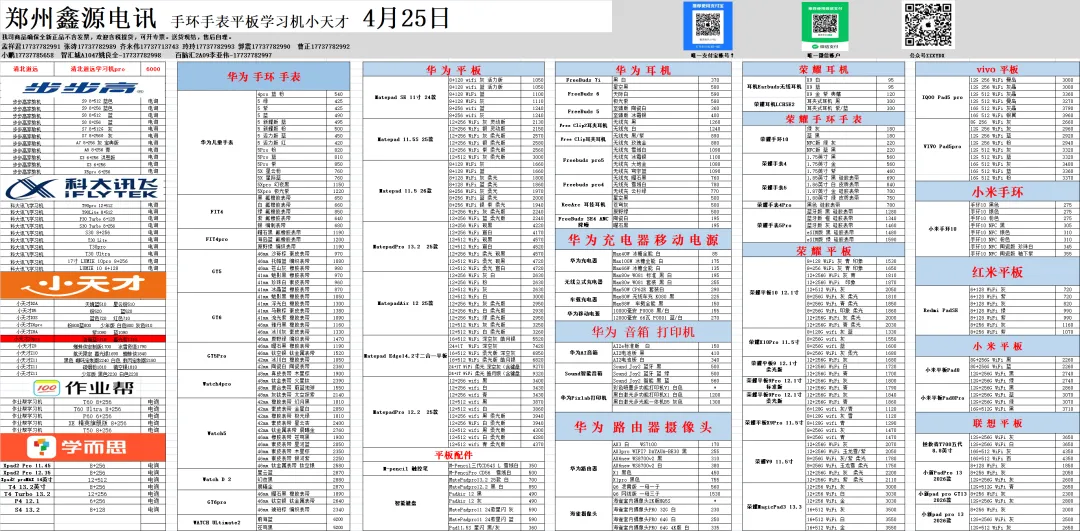Click the Watch D 2 model cell

coord(217,479)
